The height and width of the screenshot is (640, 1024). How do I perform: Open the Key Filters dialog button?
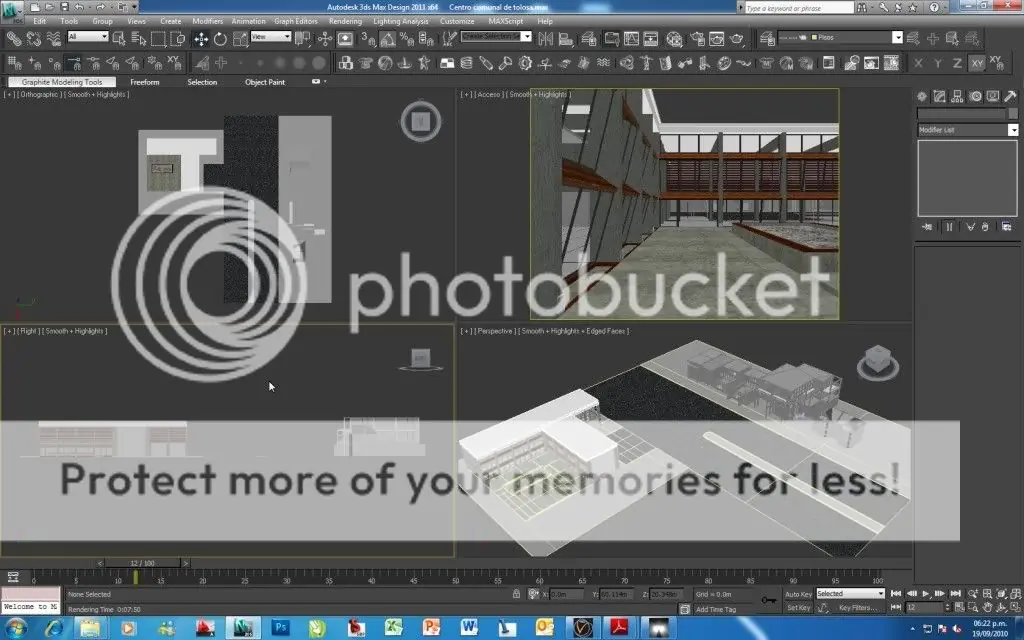pyautogui.click(x=857, y=608)
